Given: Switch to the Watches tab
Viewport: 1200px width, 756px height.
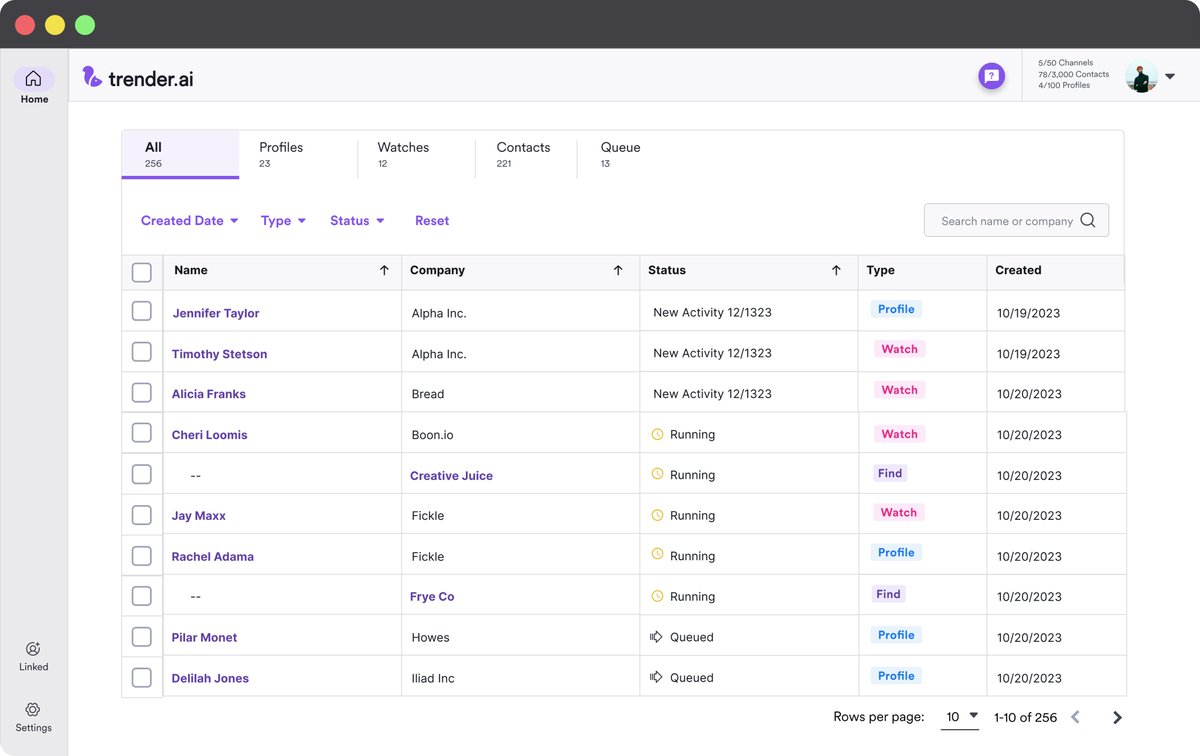Looking at the screenshot, I should (402, 153).
